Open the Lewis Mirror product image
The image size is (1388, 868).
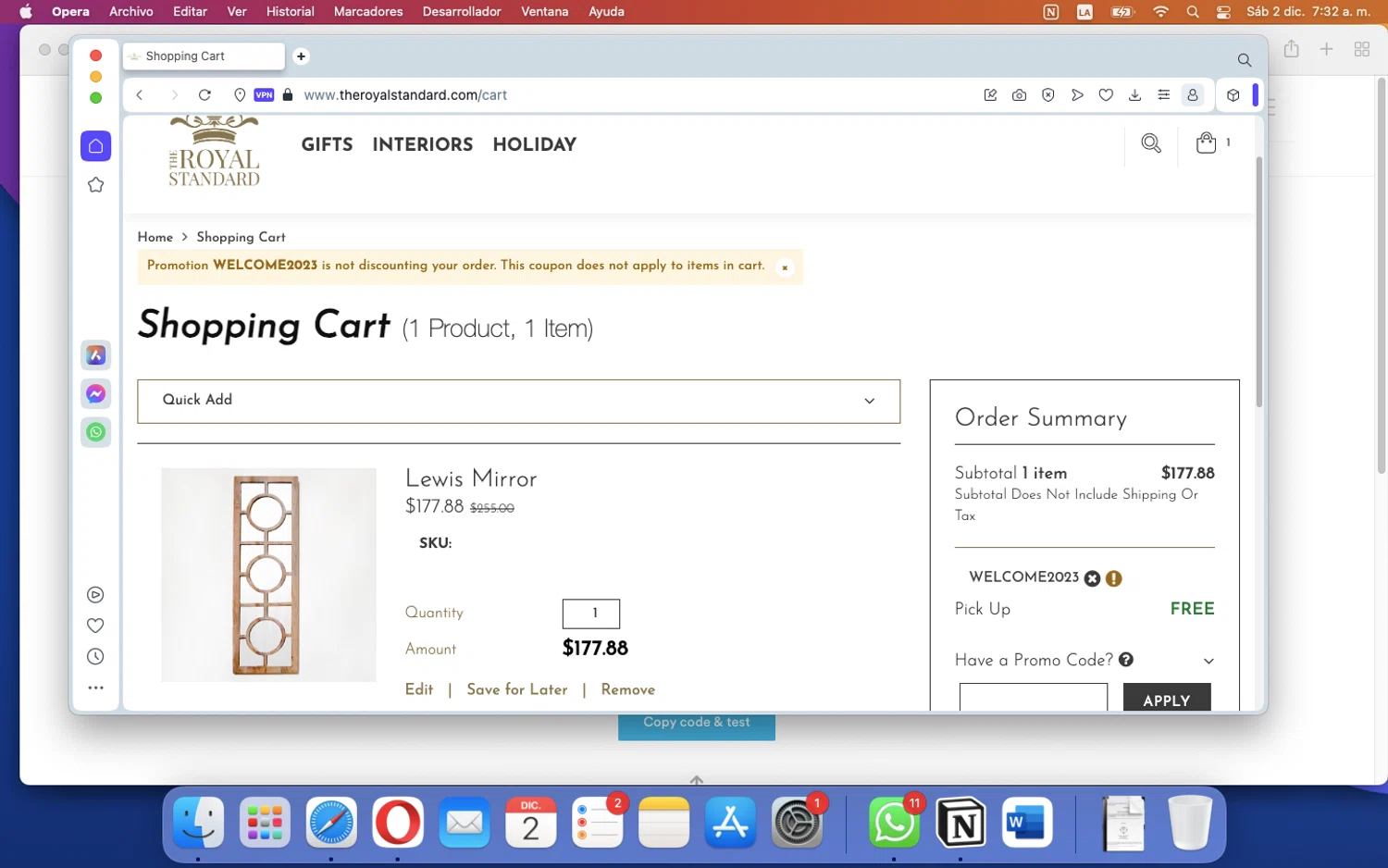click(x=268, y=575)
